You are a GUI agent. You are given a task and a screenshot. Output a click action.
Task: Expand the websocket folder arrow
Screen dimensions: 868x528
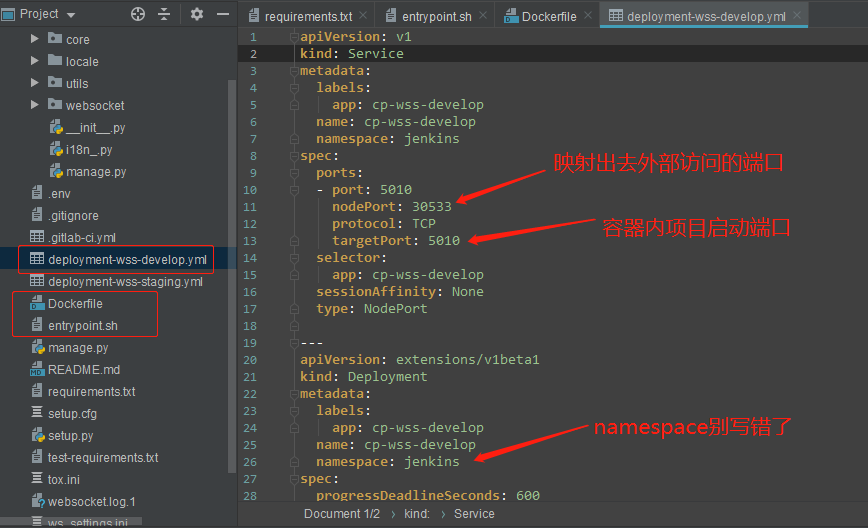coord(34,105)
